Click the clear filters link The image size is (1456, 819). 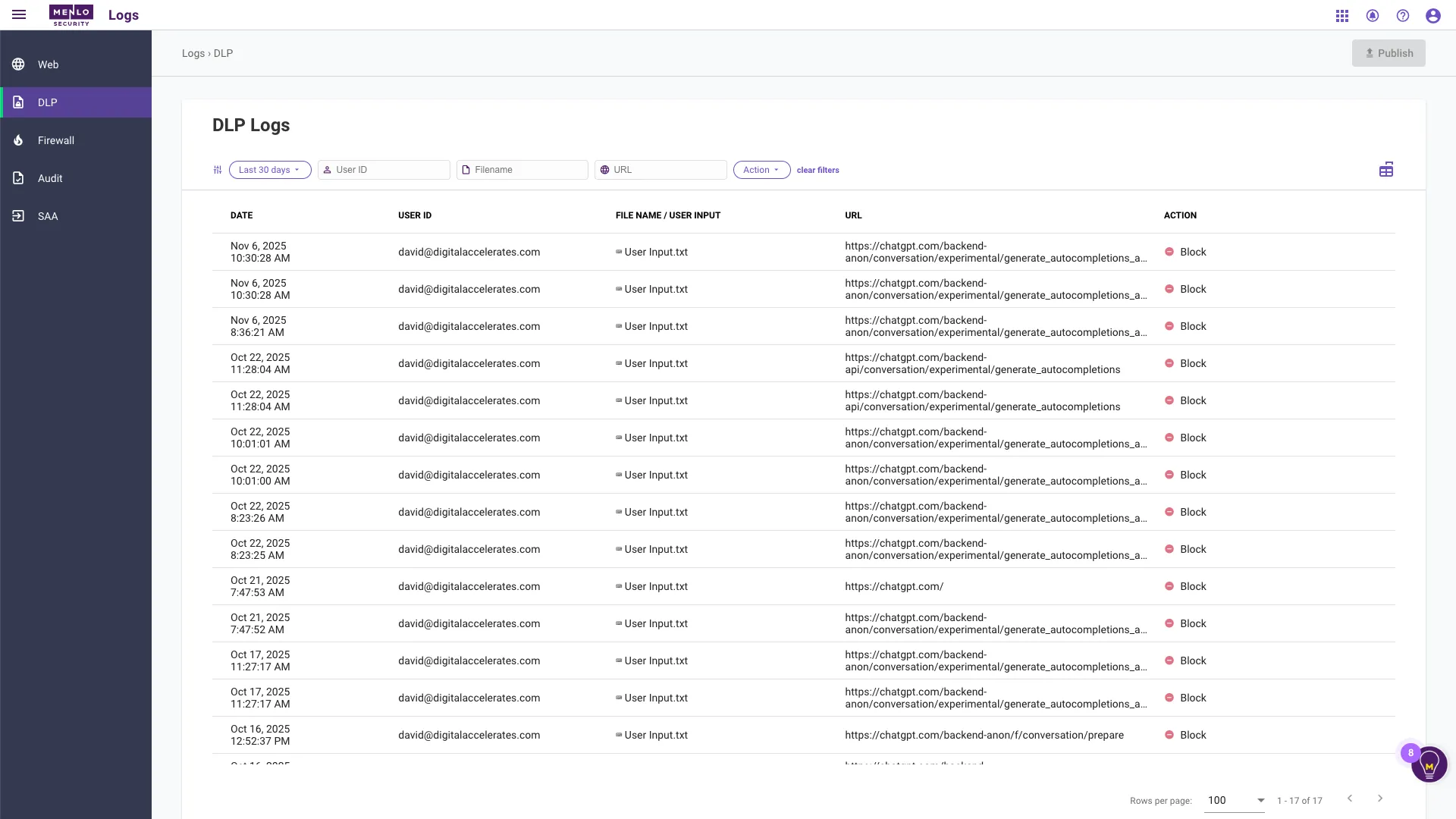(817, 170)
